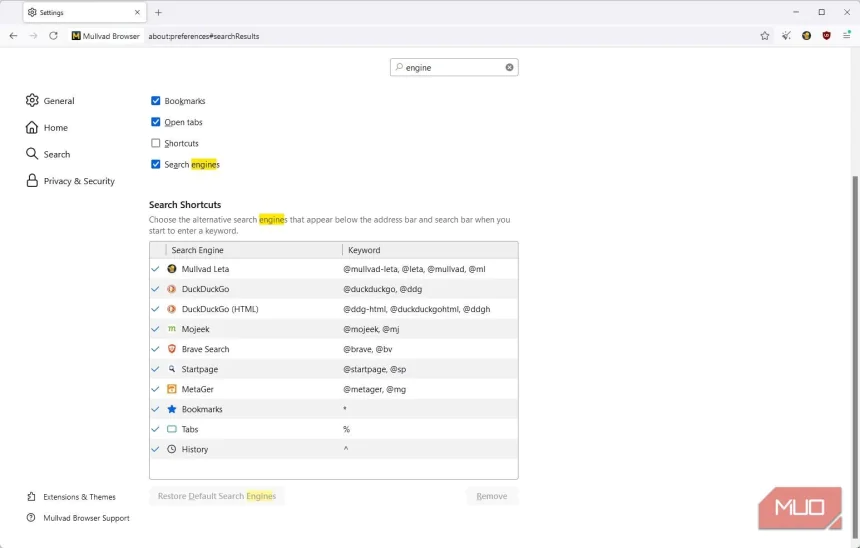
Task: Click the New Identity broom icon
Action: [x=786, y=36]
